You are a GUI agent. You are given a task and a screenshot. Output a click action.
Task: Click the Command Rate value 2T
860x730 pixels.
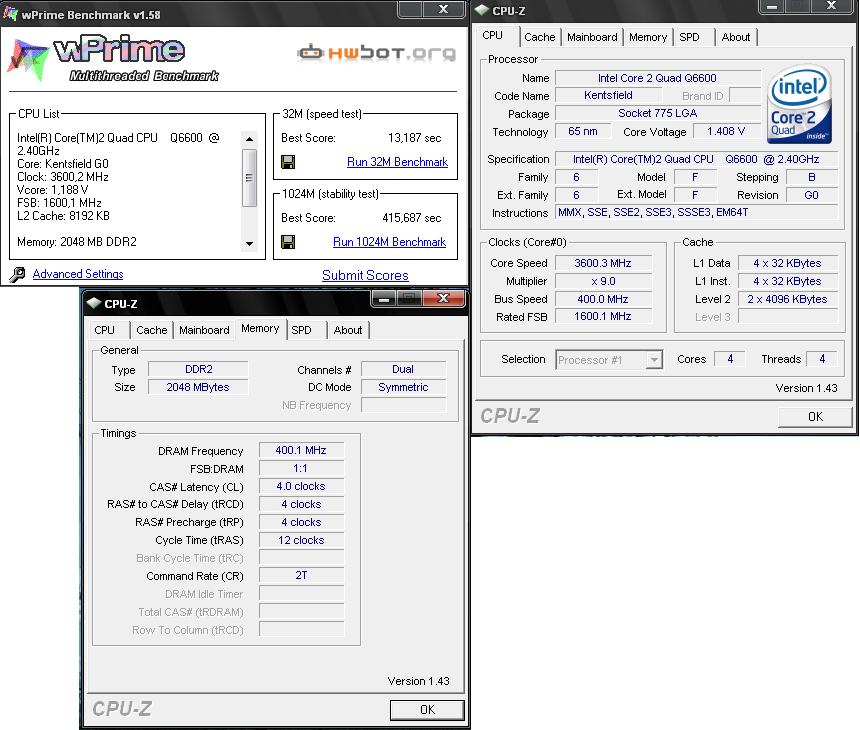(301, 575)
